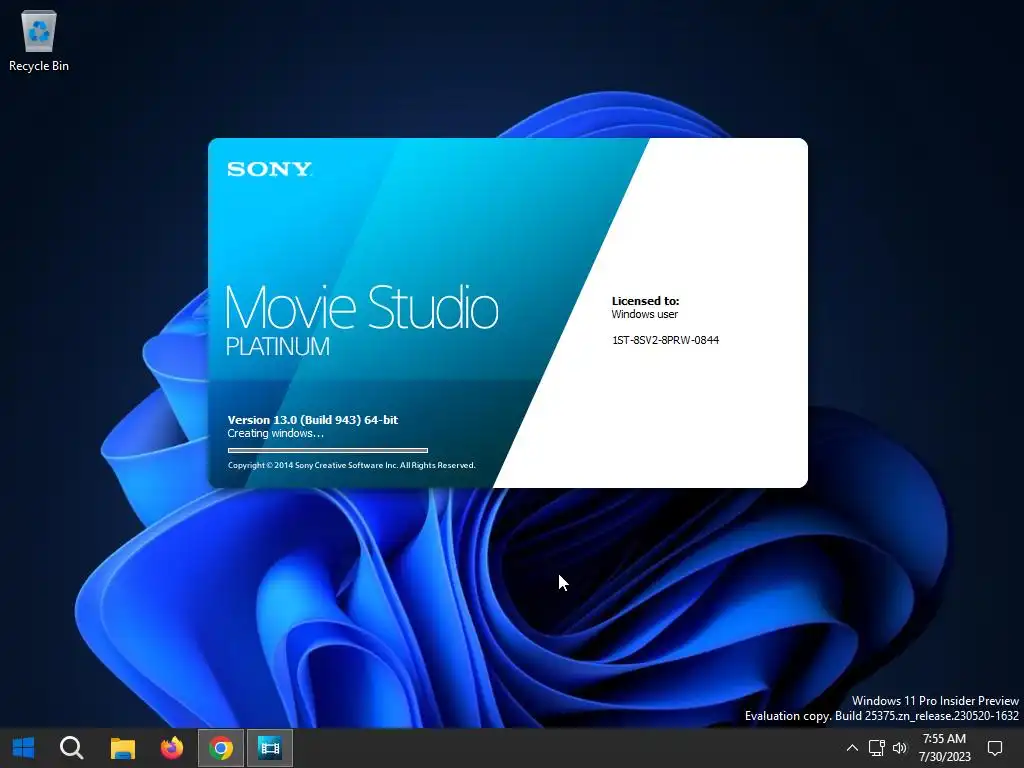Viewport: 1024px width, 768px height.
Task: Click the SONY logo on splash
Action: pos(269,169)
